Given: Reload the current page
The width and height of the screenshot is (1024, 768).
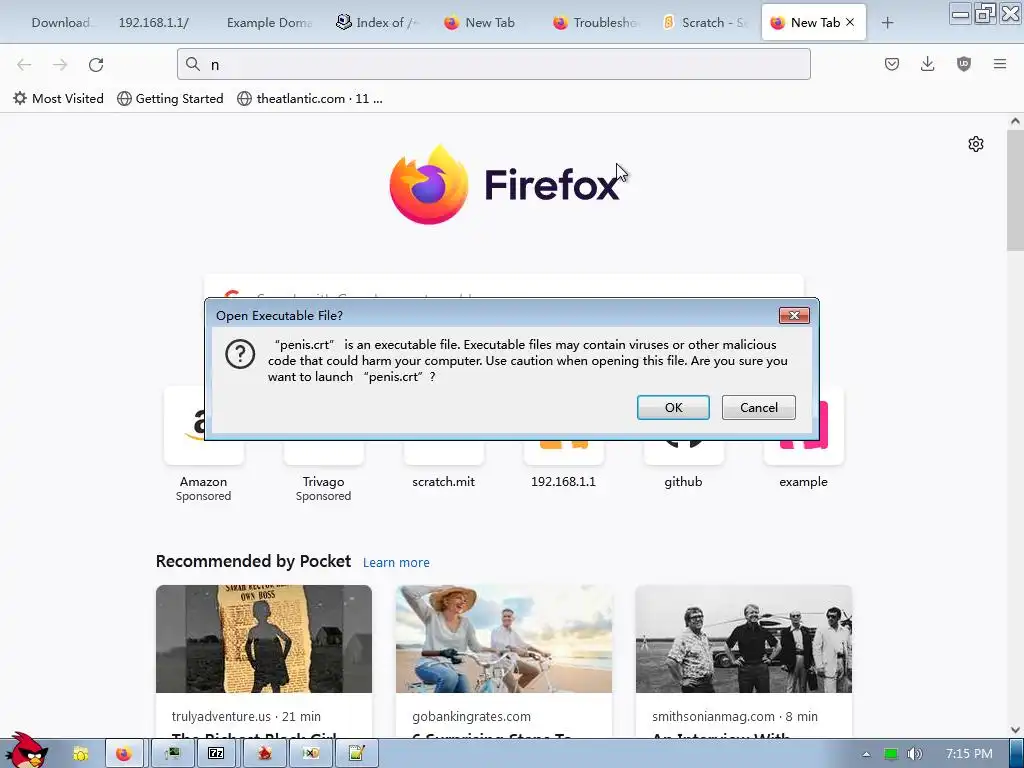Looking at the screenshot, I should (x=96, y=65).
